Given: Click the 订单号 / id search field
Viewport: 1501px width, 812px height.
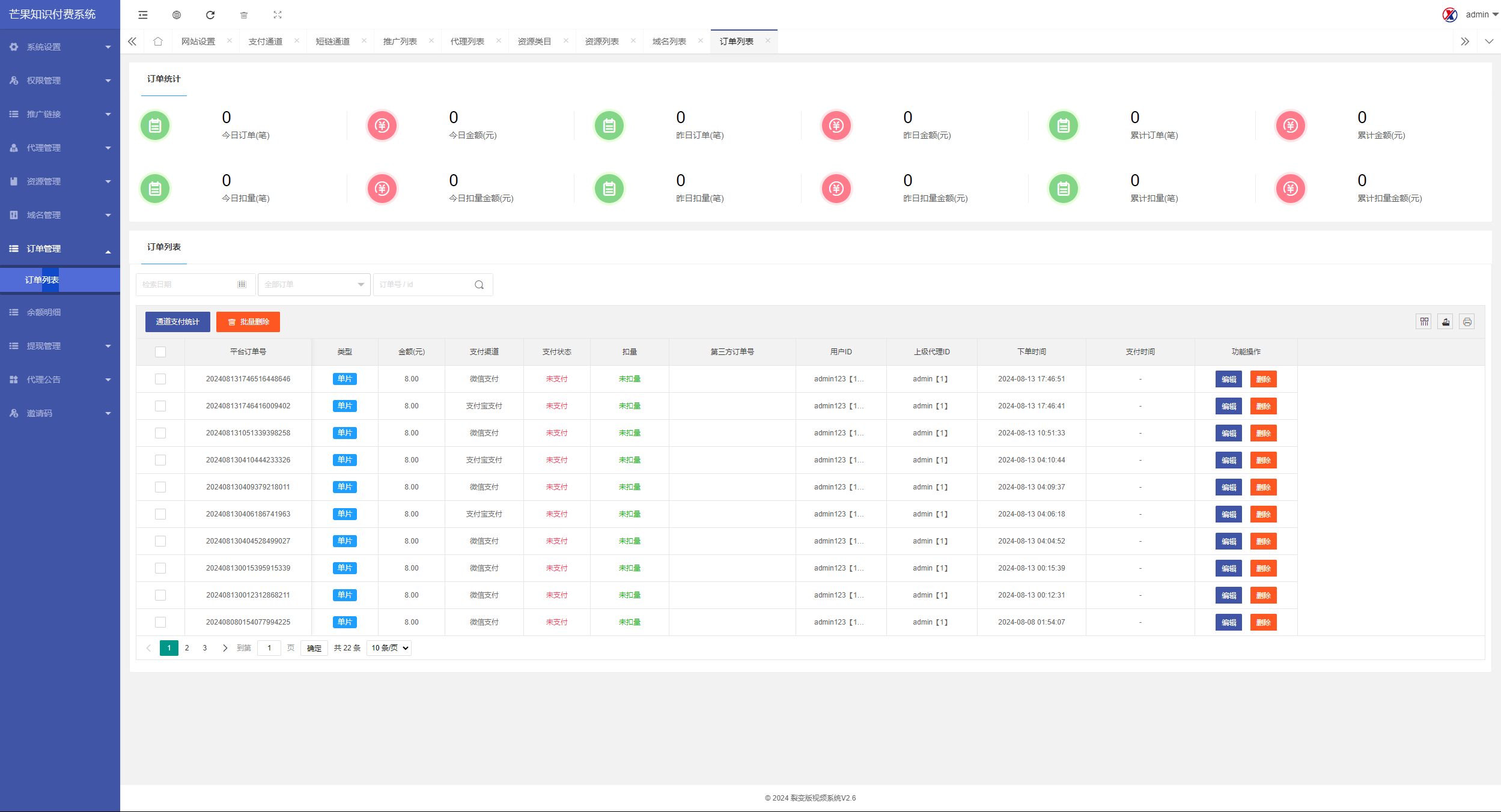Looking at the screenshot, I should point(433,285).
